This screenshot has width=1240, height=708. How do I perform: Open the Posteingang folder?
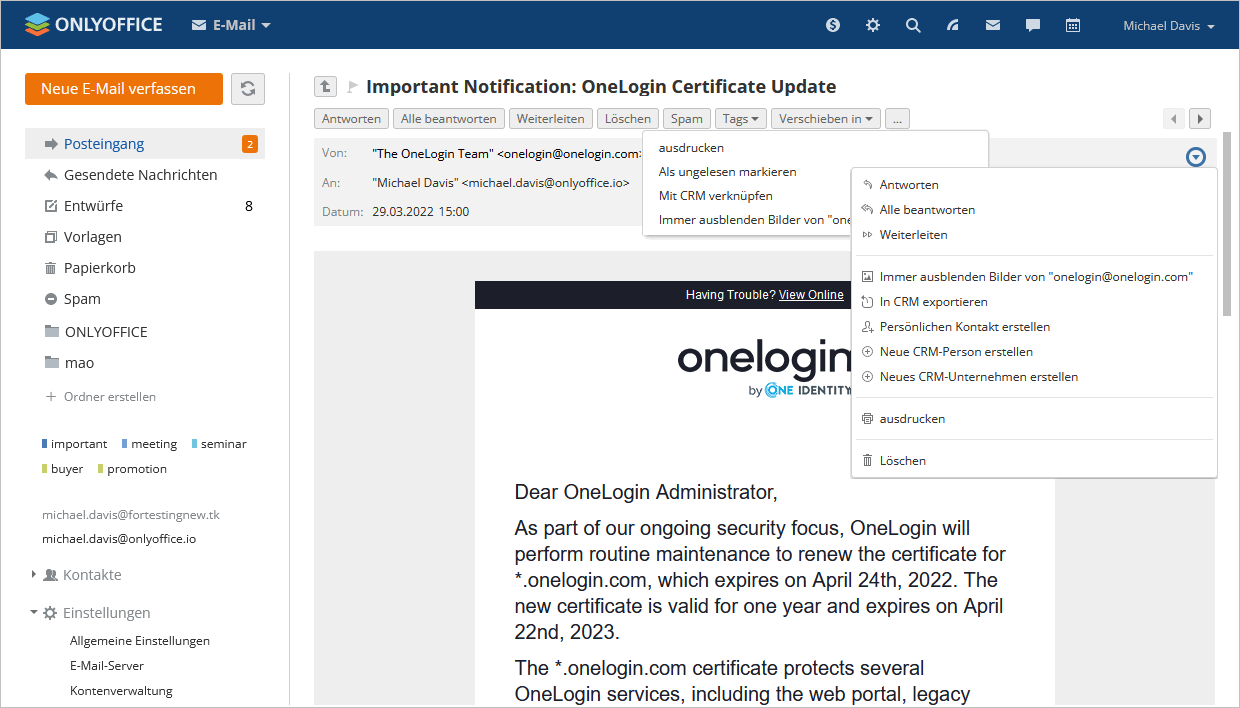[x=145, y=144]
